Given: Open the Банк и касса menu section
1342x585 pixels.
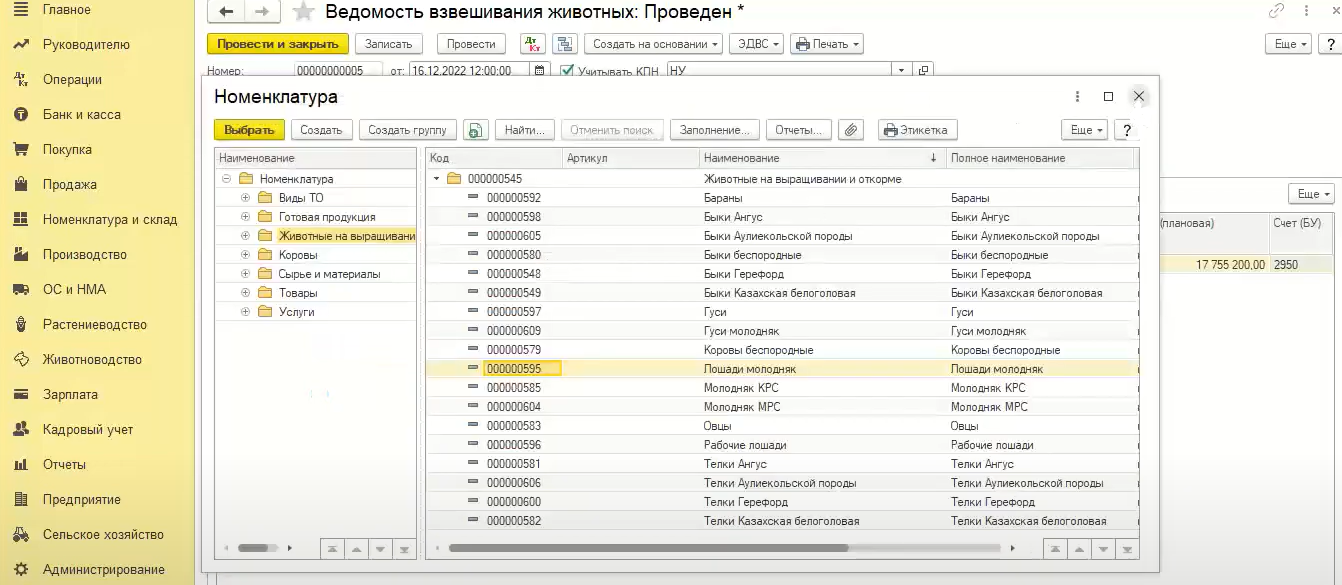Looking at the screenshot, I should tap(81, 114).
